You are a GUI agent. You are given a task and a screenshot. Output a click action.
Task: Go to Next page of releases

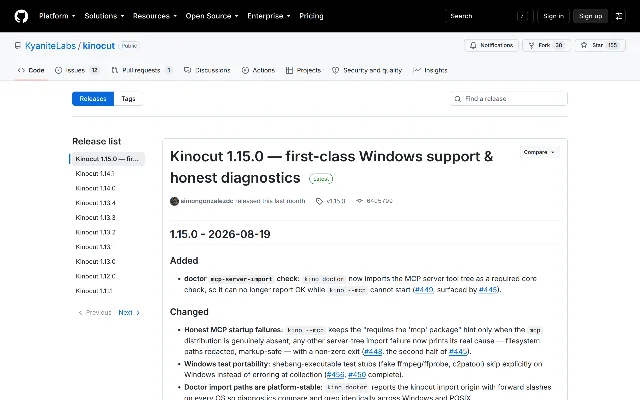tap(129, 313)
